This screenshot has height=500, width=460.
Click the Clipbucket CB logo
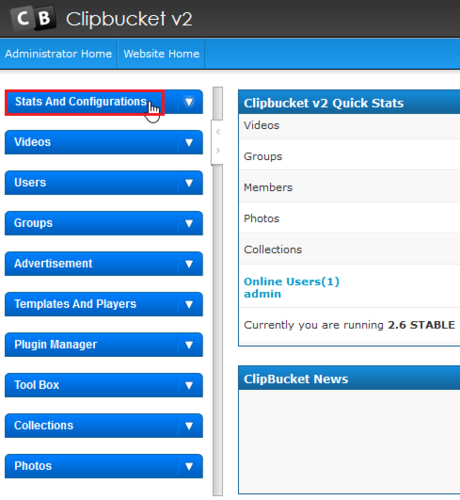(33, 18)
